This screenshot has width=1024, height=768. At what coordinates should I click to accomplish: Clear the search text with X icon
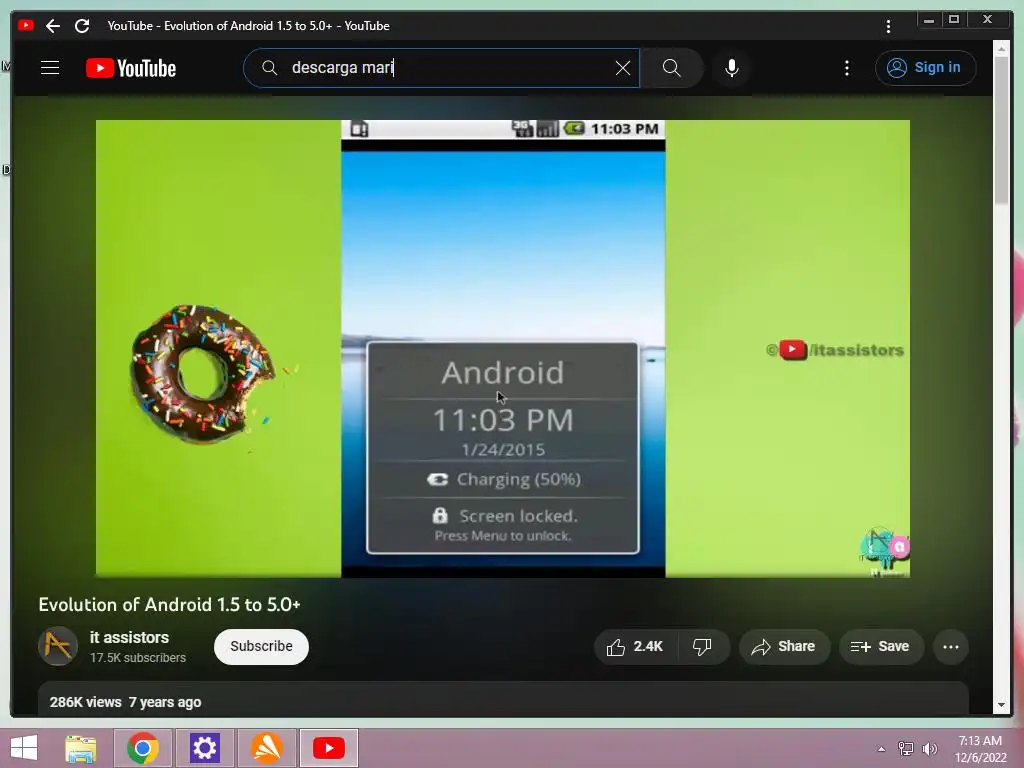(623, 68)
